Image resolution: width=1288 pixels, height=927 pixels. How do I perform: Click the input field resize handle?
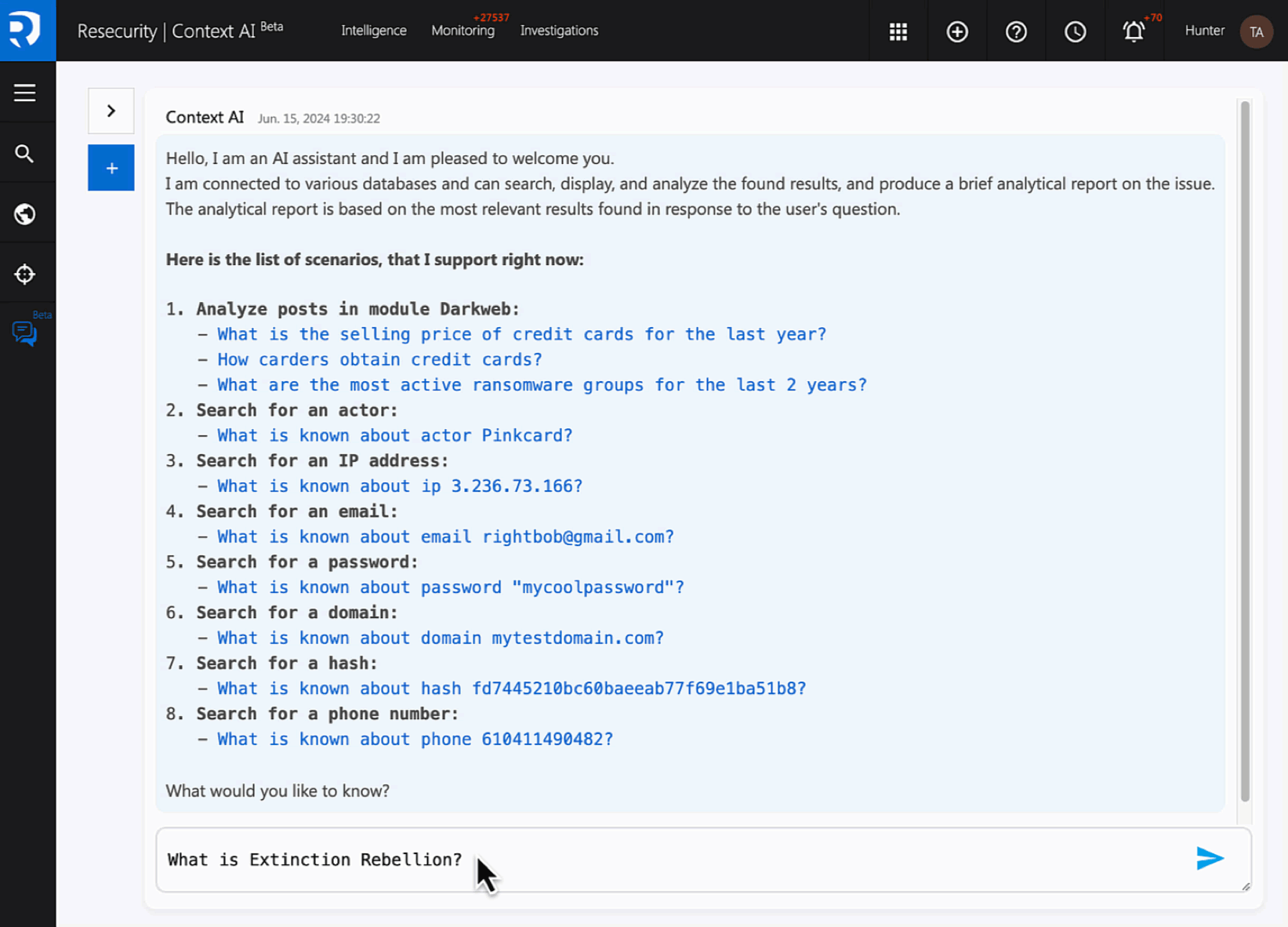tap(1246, 886)
